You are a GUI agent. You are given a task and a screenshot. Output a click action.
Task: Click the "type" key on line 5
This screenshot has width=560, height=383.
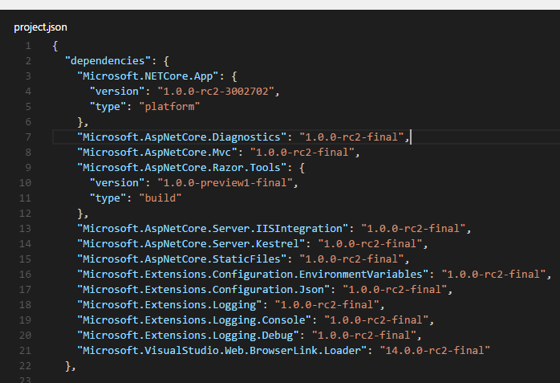click(108, 106)
